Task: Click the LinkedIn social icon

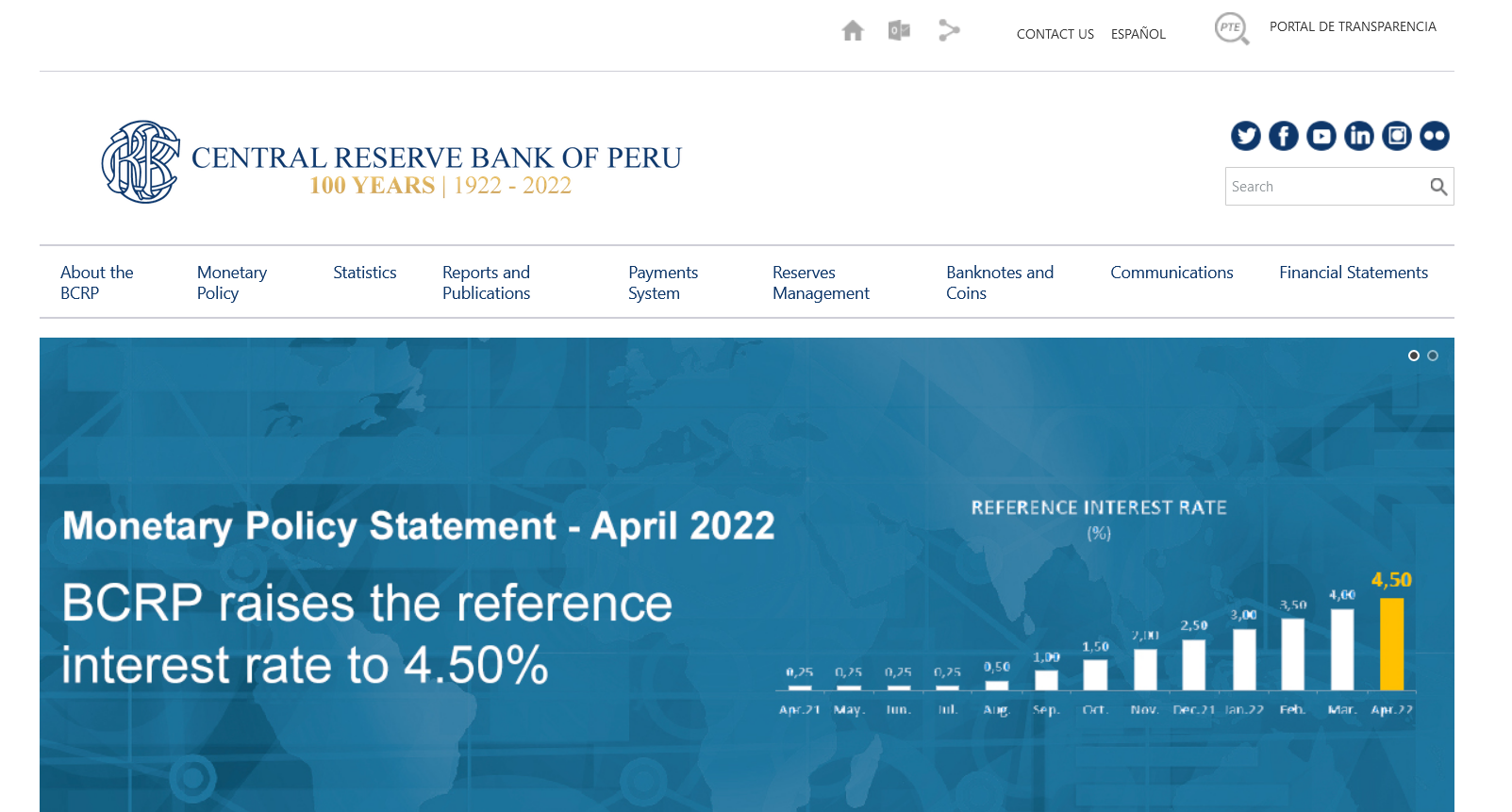Action: click(x=1358, y=136)
